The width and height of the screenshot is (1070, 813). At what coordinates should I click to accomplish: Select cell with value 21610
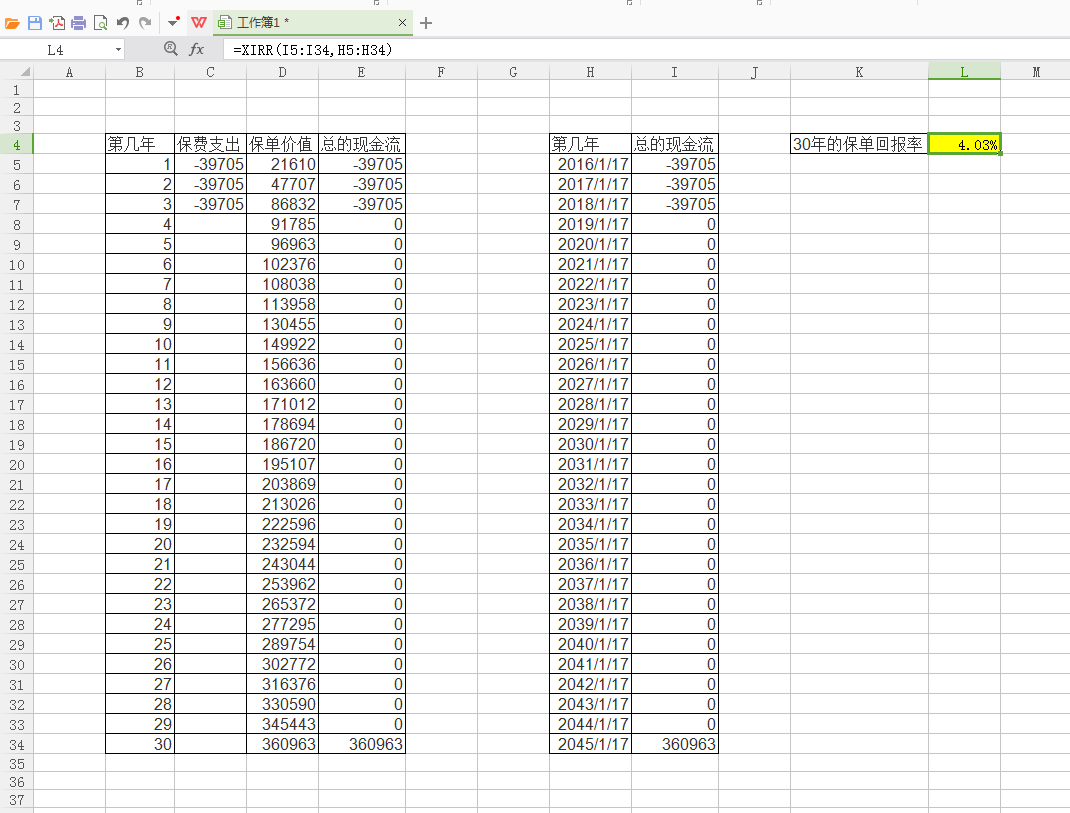tap(283, 165)
